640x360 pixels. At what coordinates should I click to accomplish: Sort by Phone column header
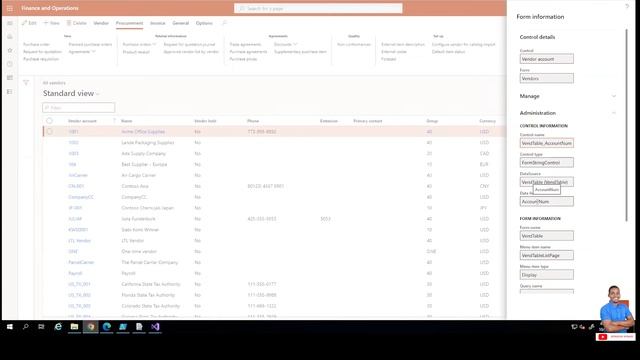pyautogui.click(x=253, y=121)
